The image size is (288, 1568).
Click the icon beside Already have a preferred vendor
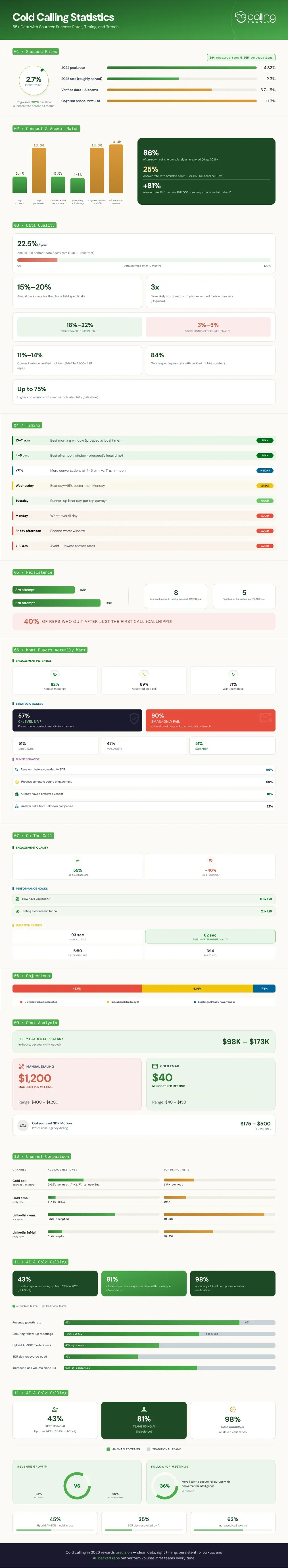[x=16, y=794]
